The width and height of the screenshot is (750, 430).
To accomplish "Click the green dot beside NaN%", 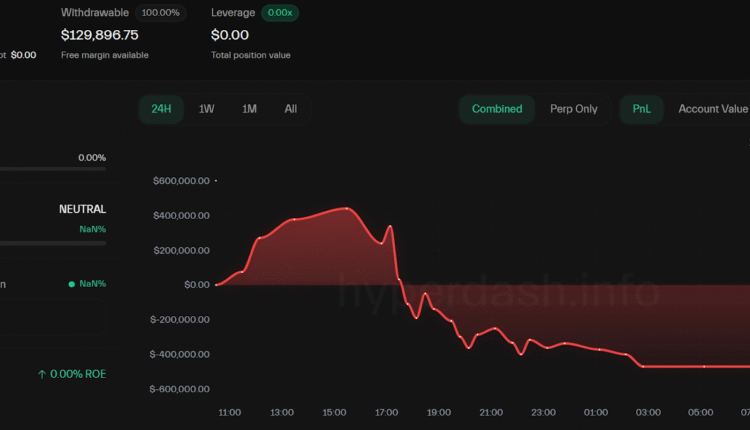I will click(x=71, y=284).
